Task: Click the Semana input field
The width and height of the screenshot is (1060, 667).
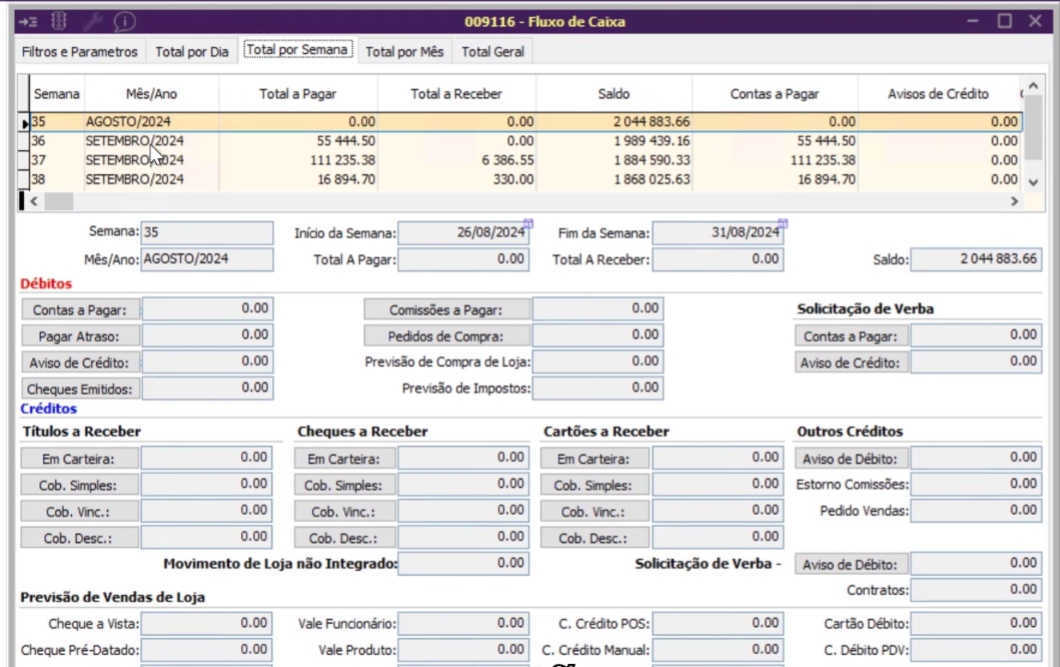Action: point(207,232)
